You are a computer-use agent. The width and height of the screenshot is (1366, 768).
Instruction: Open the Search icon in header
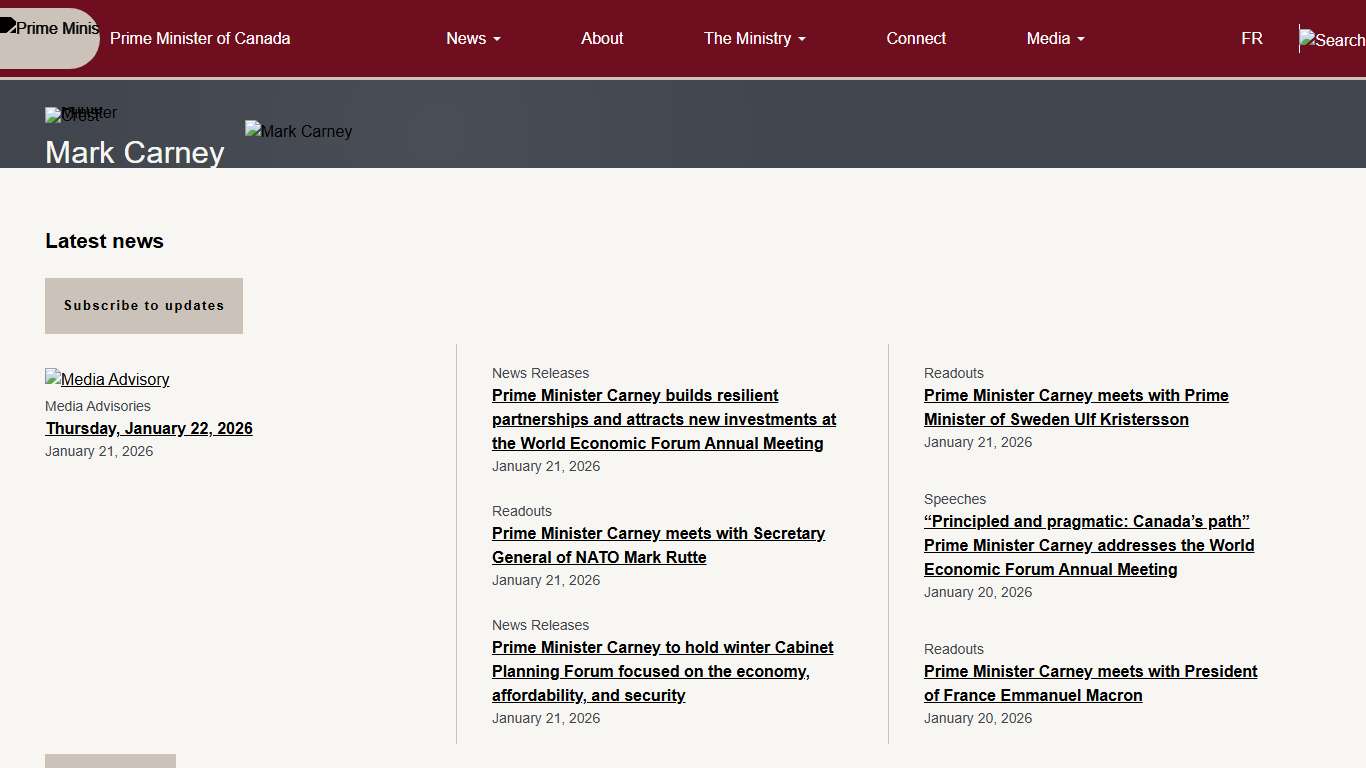[1332, 40]
